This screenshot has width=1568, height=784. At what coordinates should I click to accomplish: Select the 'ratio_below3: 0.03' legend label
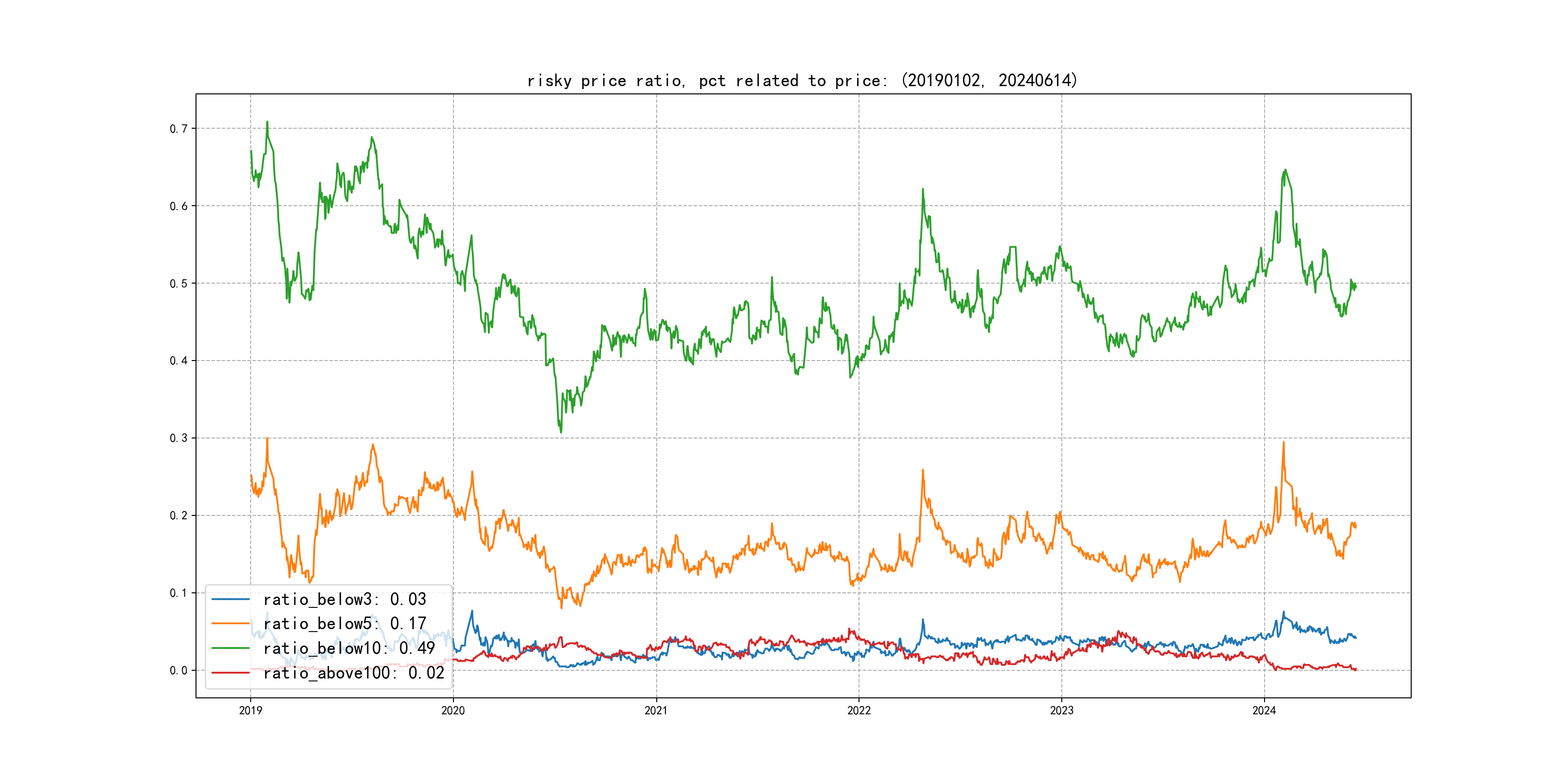pyautogui.click(x=345, y=600)
